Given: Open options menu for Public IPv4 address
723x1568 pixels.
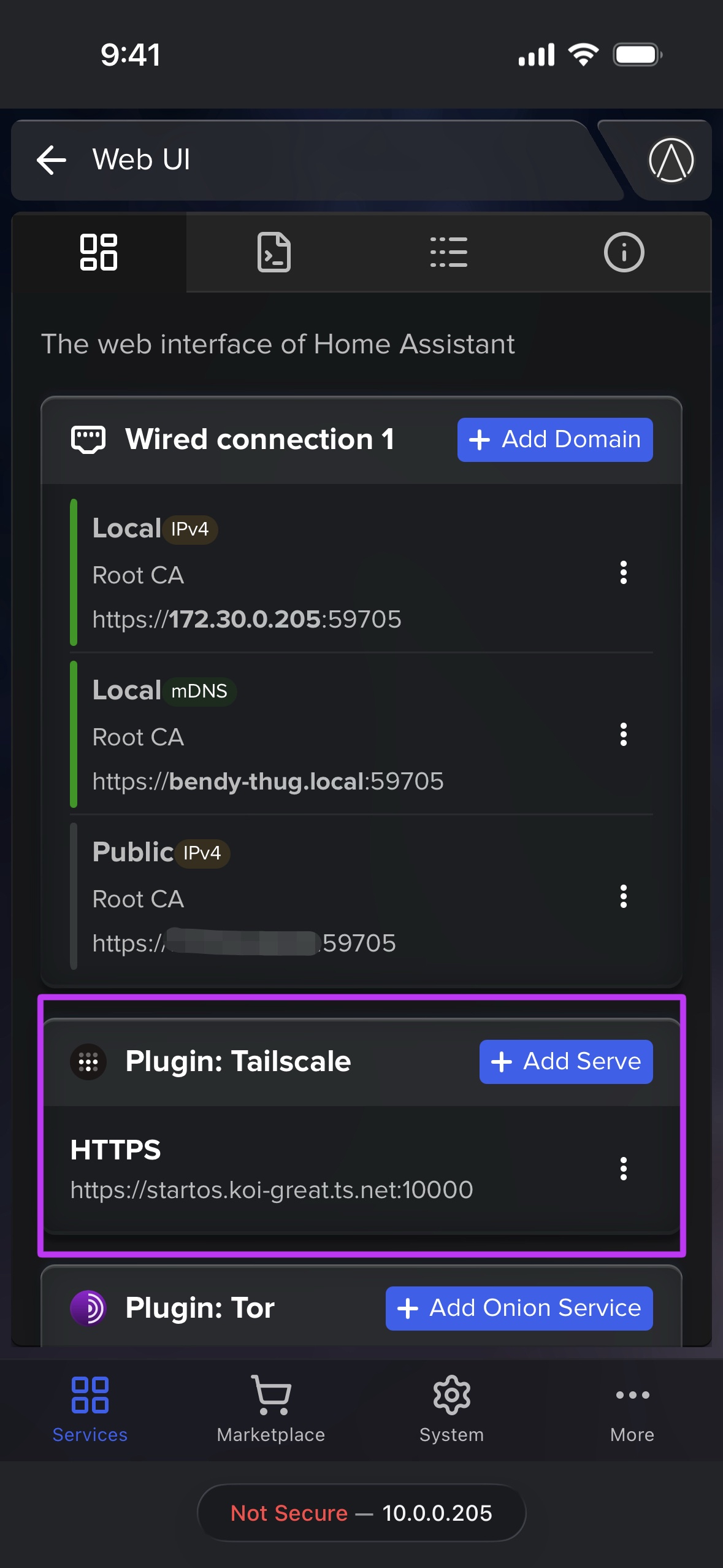Looking at the screenshot, I should tap(623, 896).
